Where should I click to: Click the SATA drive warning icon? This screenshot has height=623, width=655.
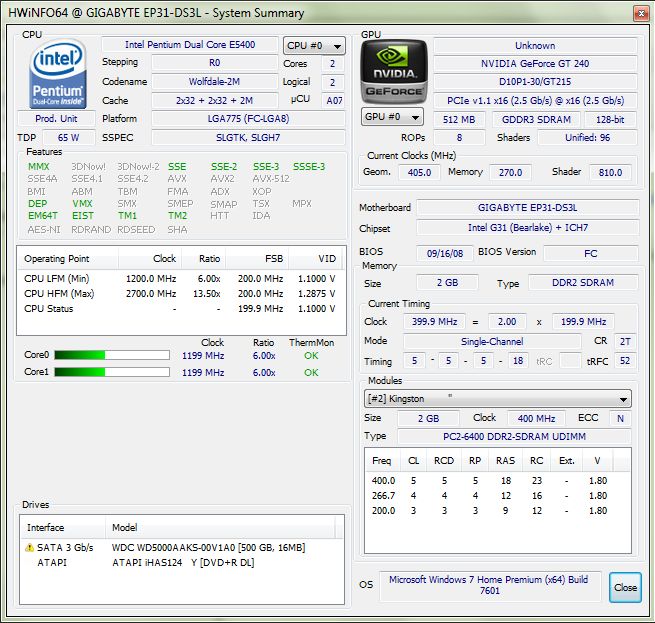(x=29, y=547)
